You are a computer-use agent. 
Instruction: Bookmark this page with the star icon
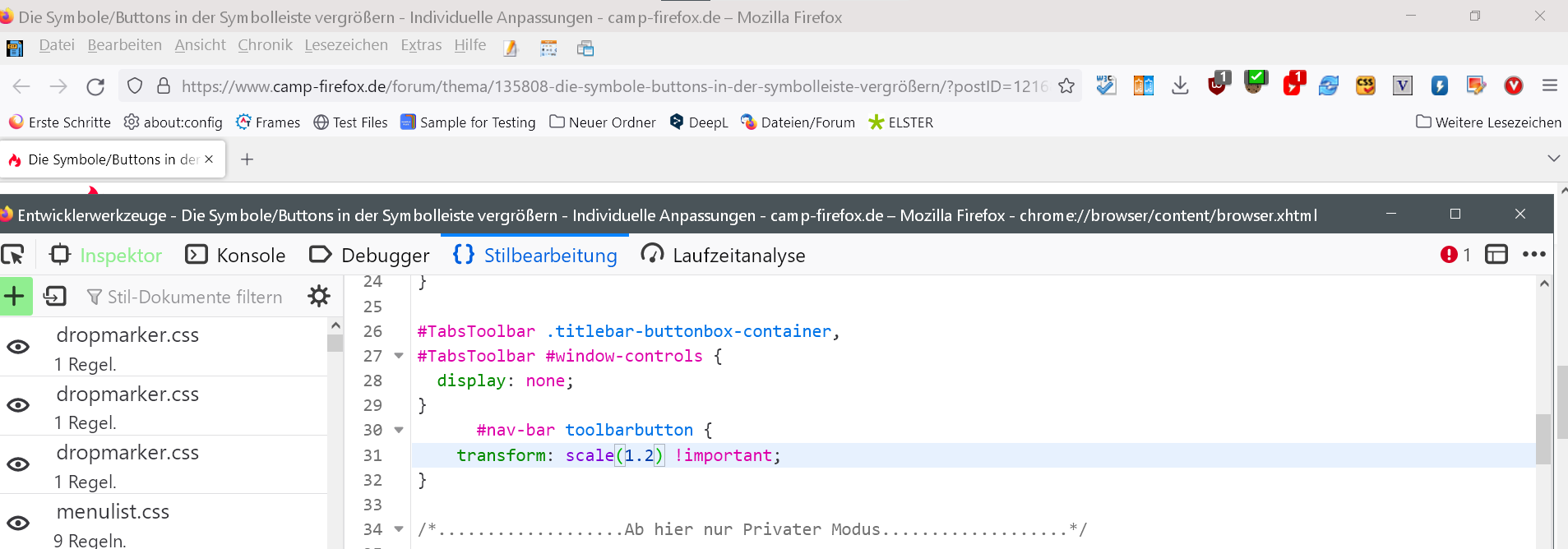(1066, 86)
